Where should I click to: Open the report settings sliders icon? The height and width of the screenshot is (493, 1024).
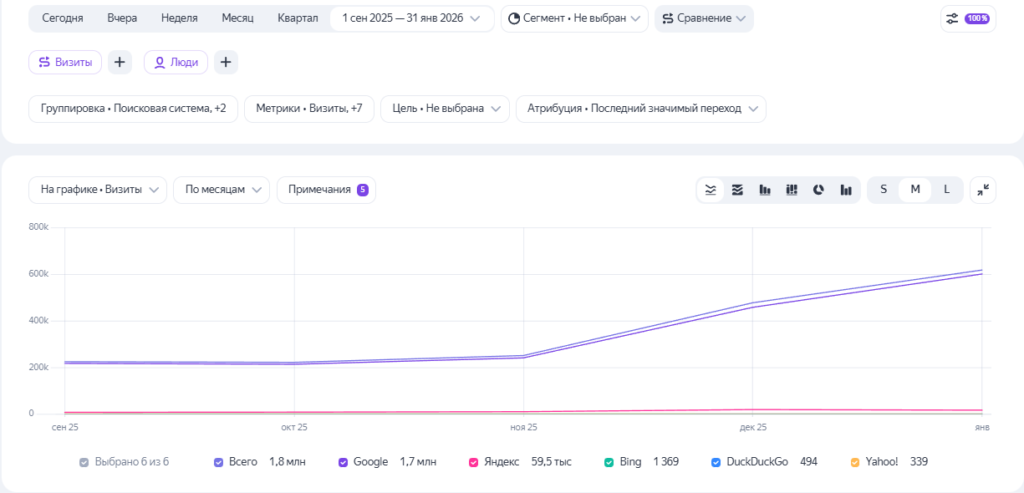click(x=955, y=19)
